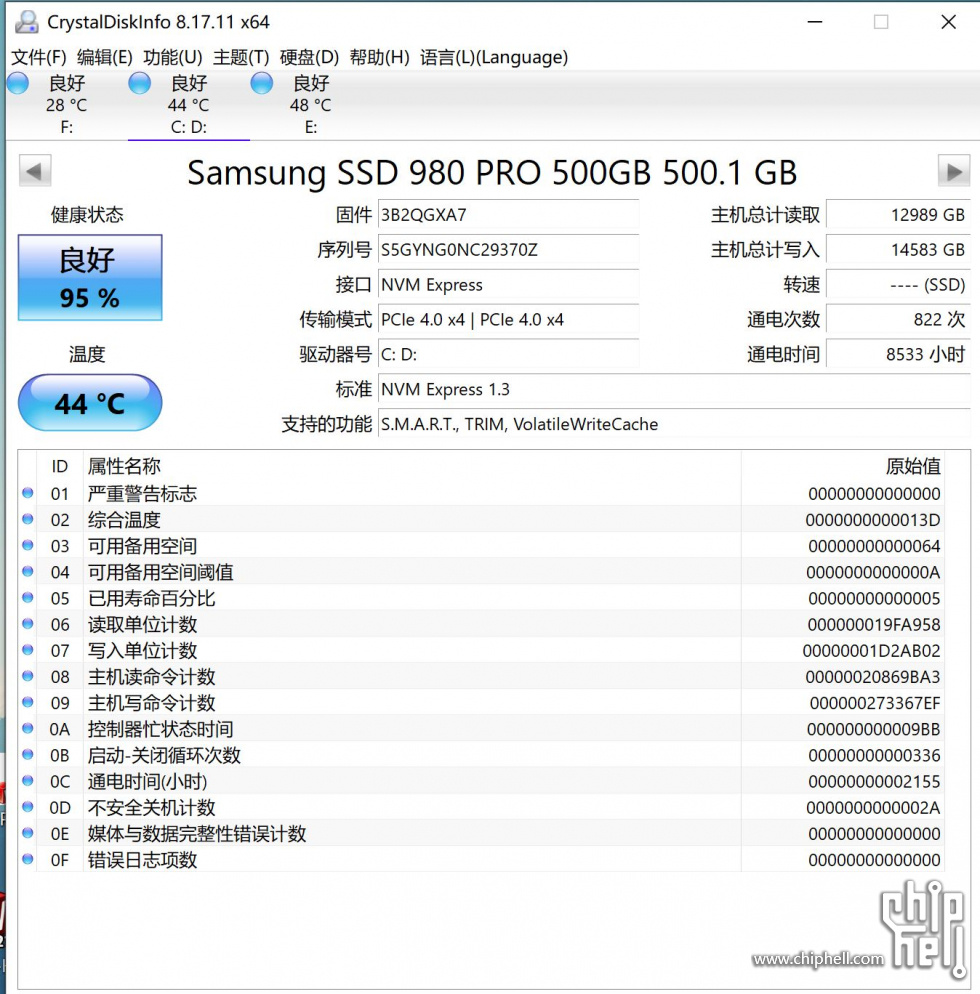Select raw value 000000000013D

tap(873, 520)
